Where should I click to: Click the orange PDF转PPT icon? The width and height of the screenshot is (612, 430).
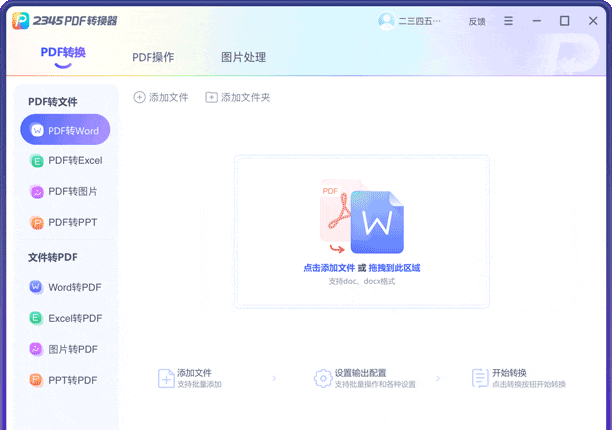[37, 223]
